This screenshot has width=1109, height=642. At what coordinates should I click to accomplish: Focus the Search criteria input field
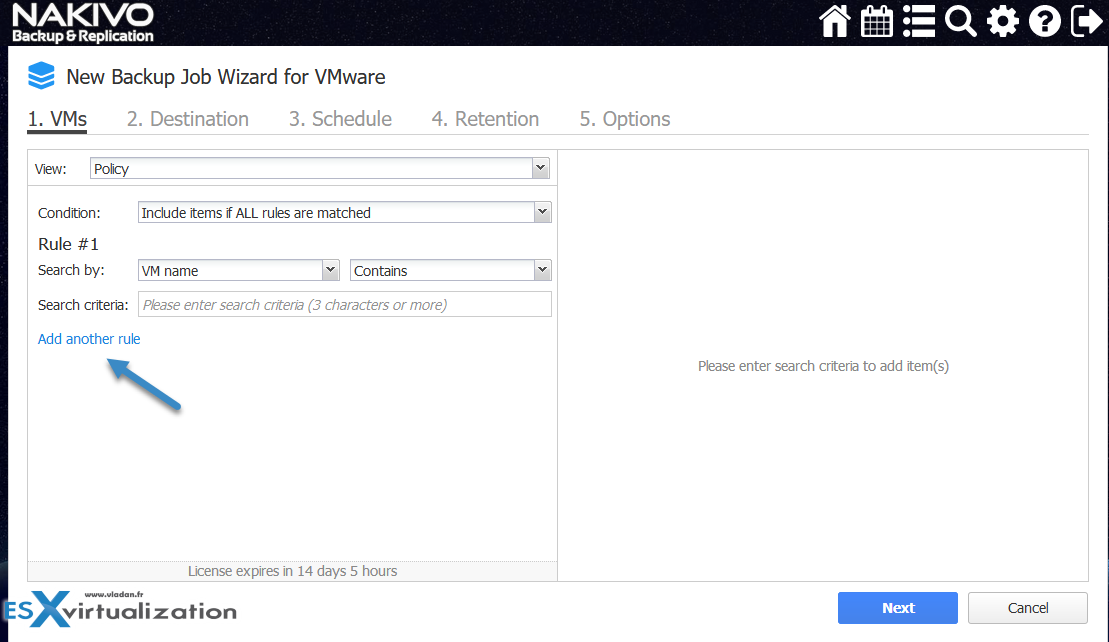point(344,305)
